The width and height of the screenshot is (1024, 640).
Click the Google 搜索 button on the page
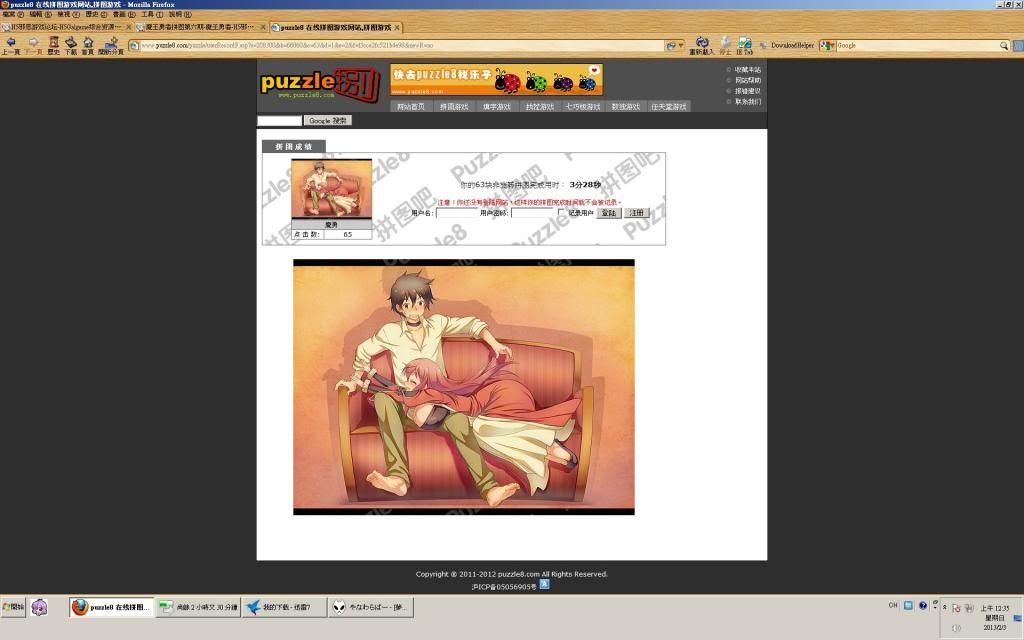(x=328, y=120)
